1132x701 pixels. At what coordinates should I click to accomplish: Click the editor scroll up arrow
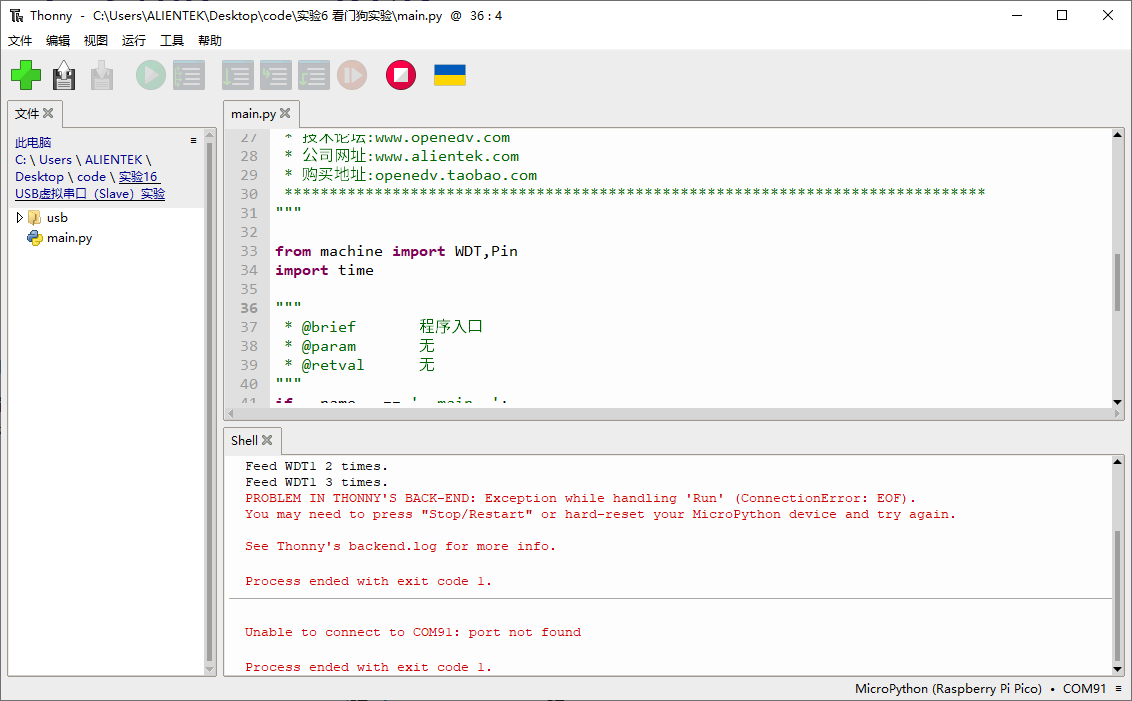(1118, 135)
